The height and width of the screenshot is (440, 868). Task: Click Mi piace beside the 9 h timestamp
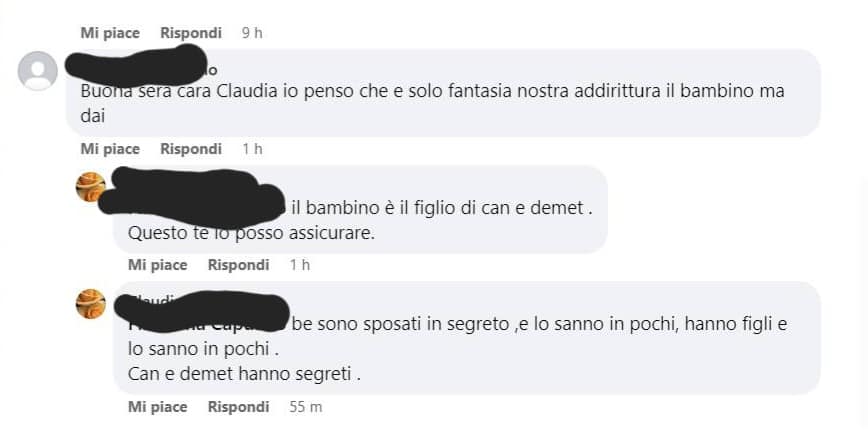coord(110,33)
